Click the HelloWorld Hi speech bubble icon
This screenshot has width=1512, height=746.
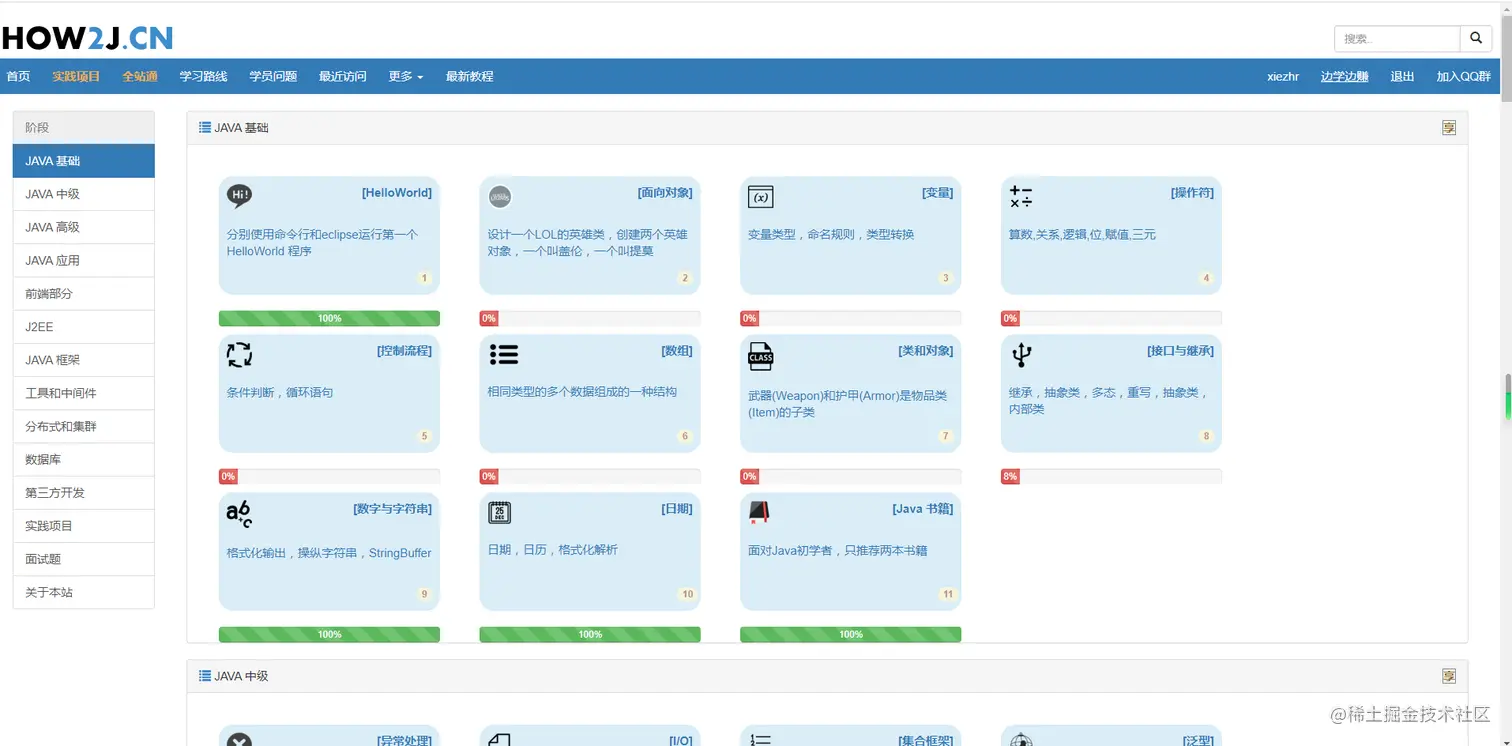[240, 196]
